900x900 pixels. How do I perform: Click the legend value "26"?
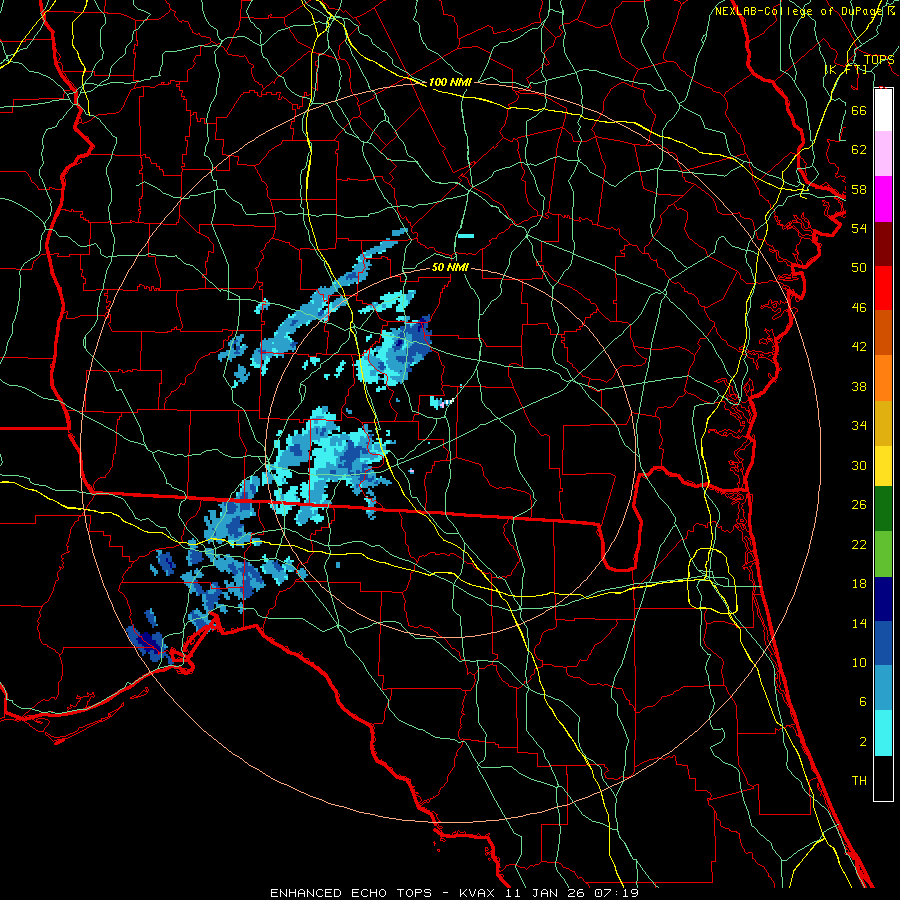(x=859, y=505)
